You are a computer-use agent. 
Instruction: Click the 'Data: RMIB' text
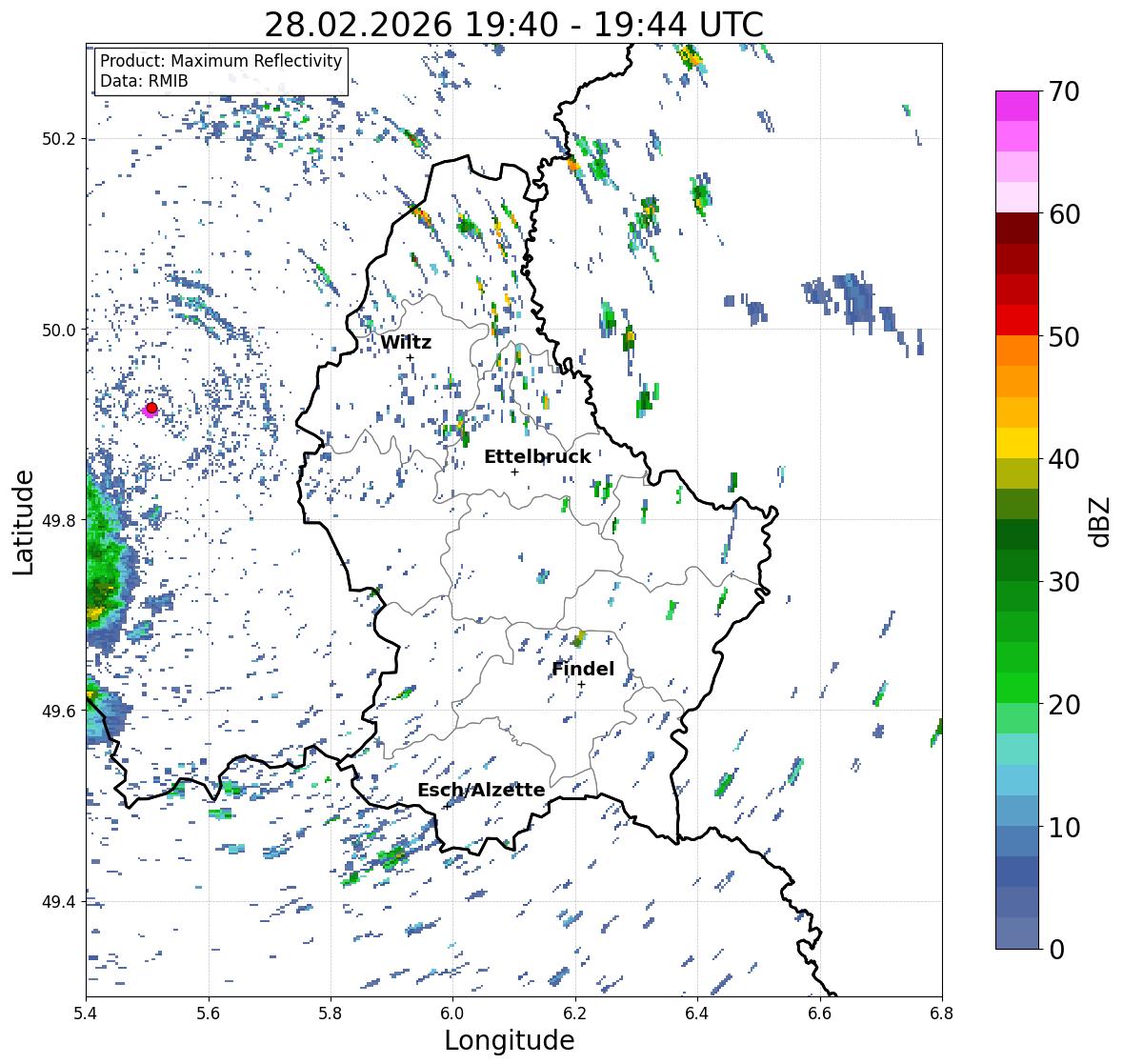tap(144, 81)
